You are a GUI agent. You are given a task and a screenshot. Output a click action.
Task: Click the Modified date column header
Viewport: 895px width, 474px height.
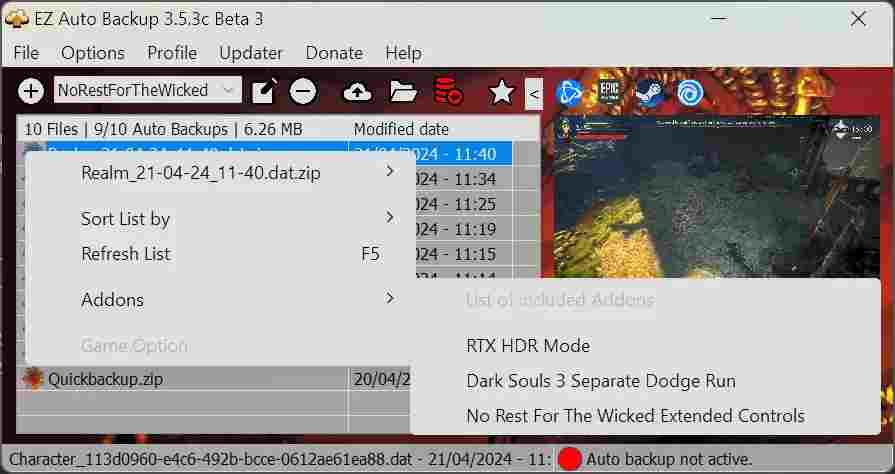tap(443, 129)
